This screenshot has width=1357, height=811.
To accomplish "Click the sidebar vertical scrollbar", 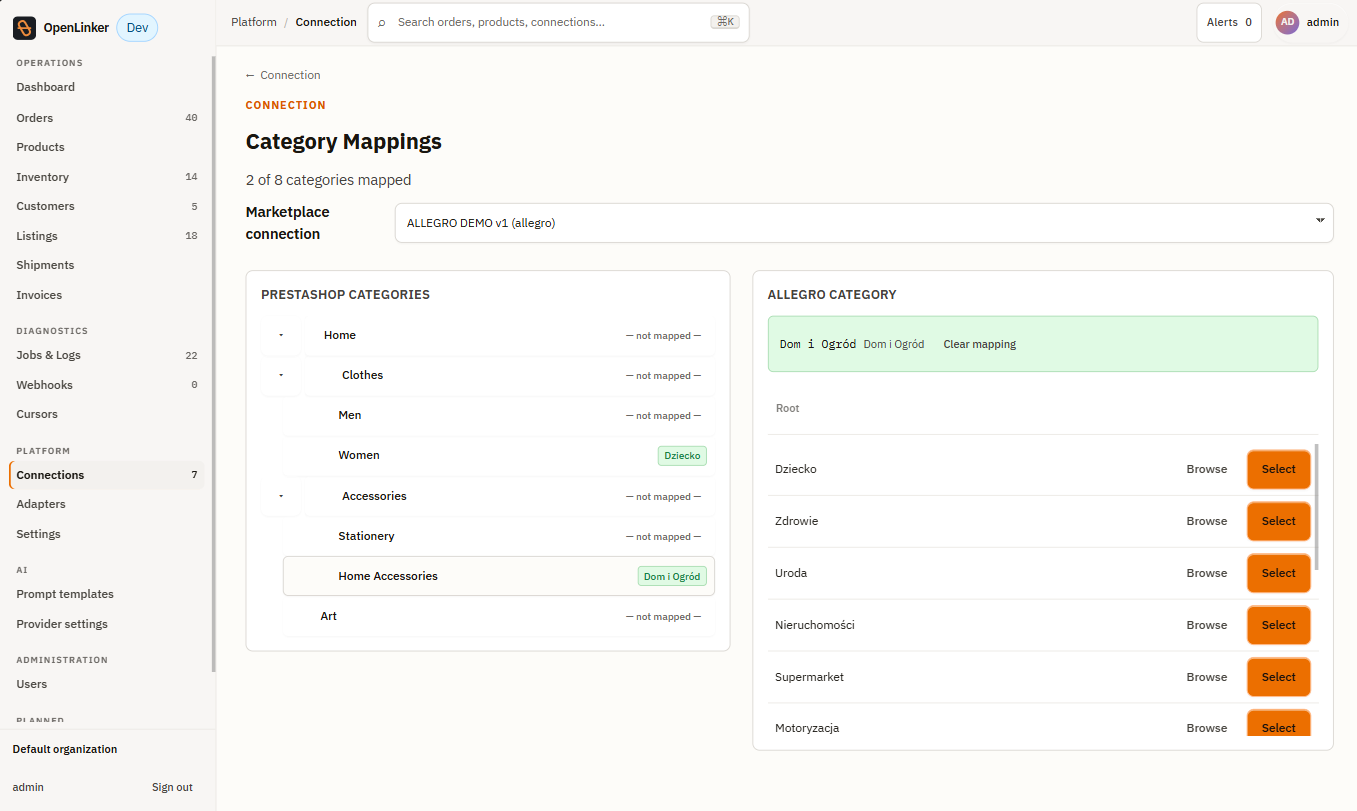I will pyautogui.click(x=212, y=365).
